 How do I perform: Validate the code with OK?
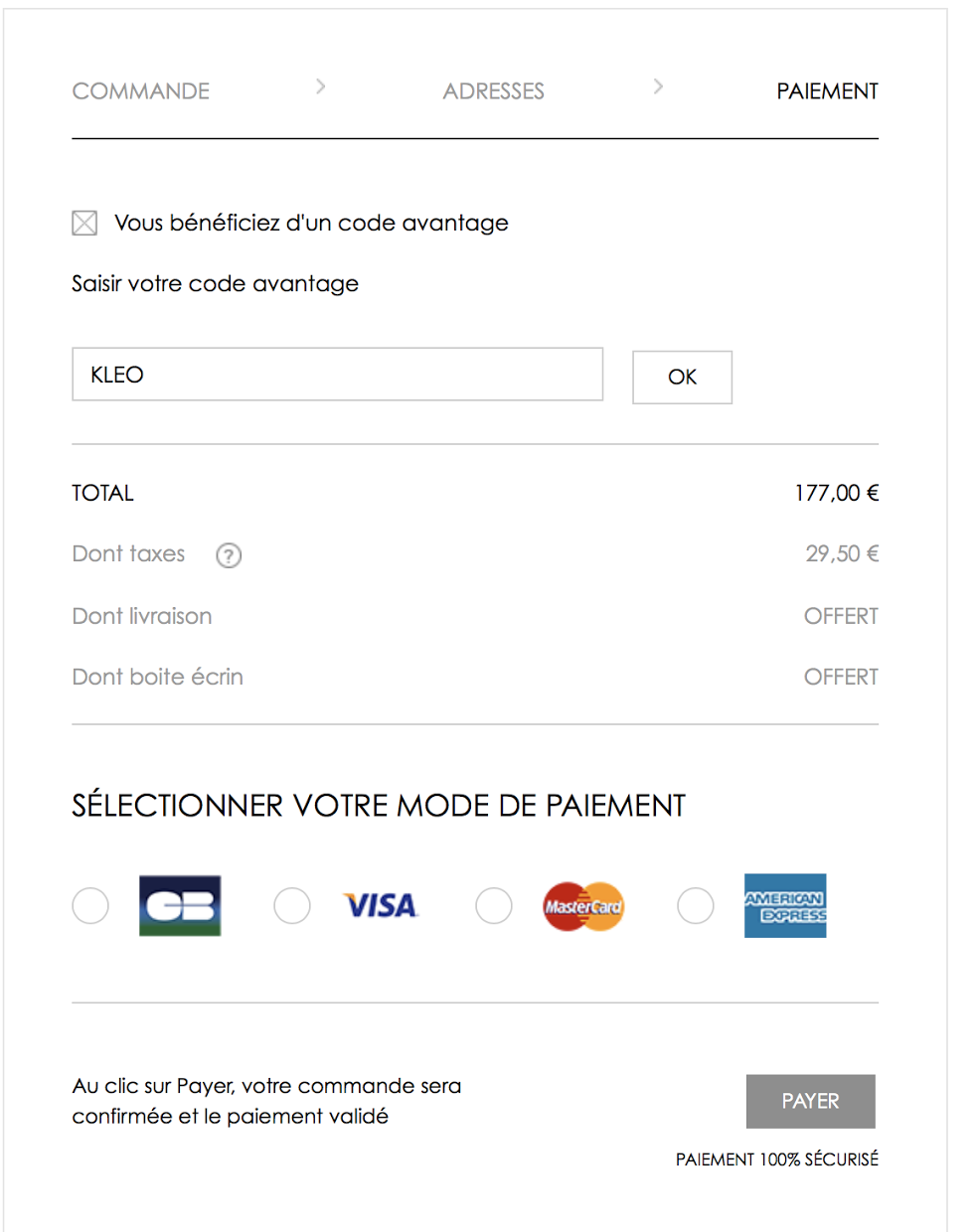click(682, 378)
